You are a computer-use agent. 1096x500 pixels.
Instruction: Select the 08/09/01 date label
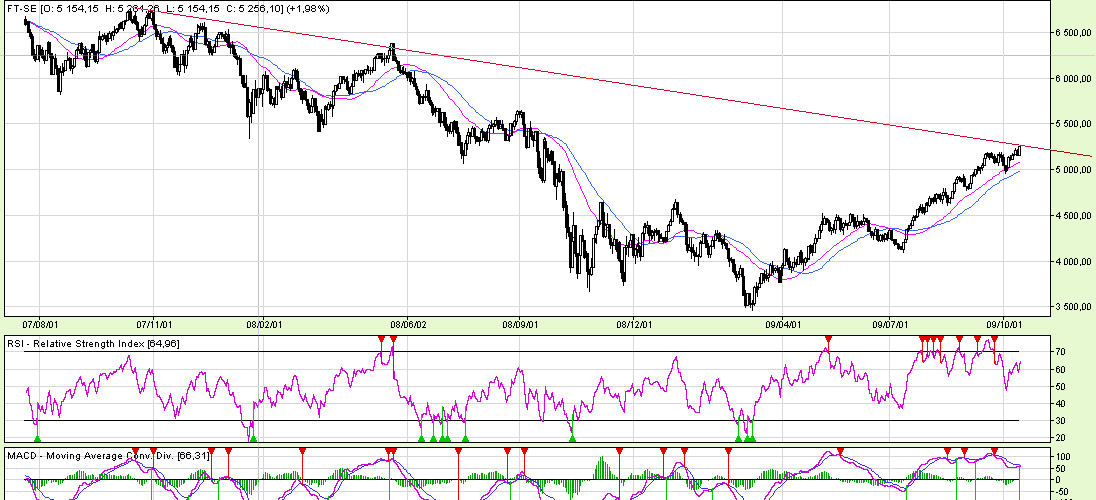(x=519, y=324)
